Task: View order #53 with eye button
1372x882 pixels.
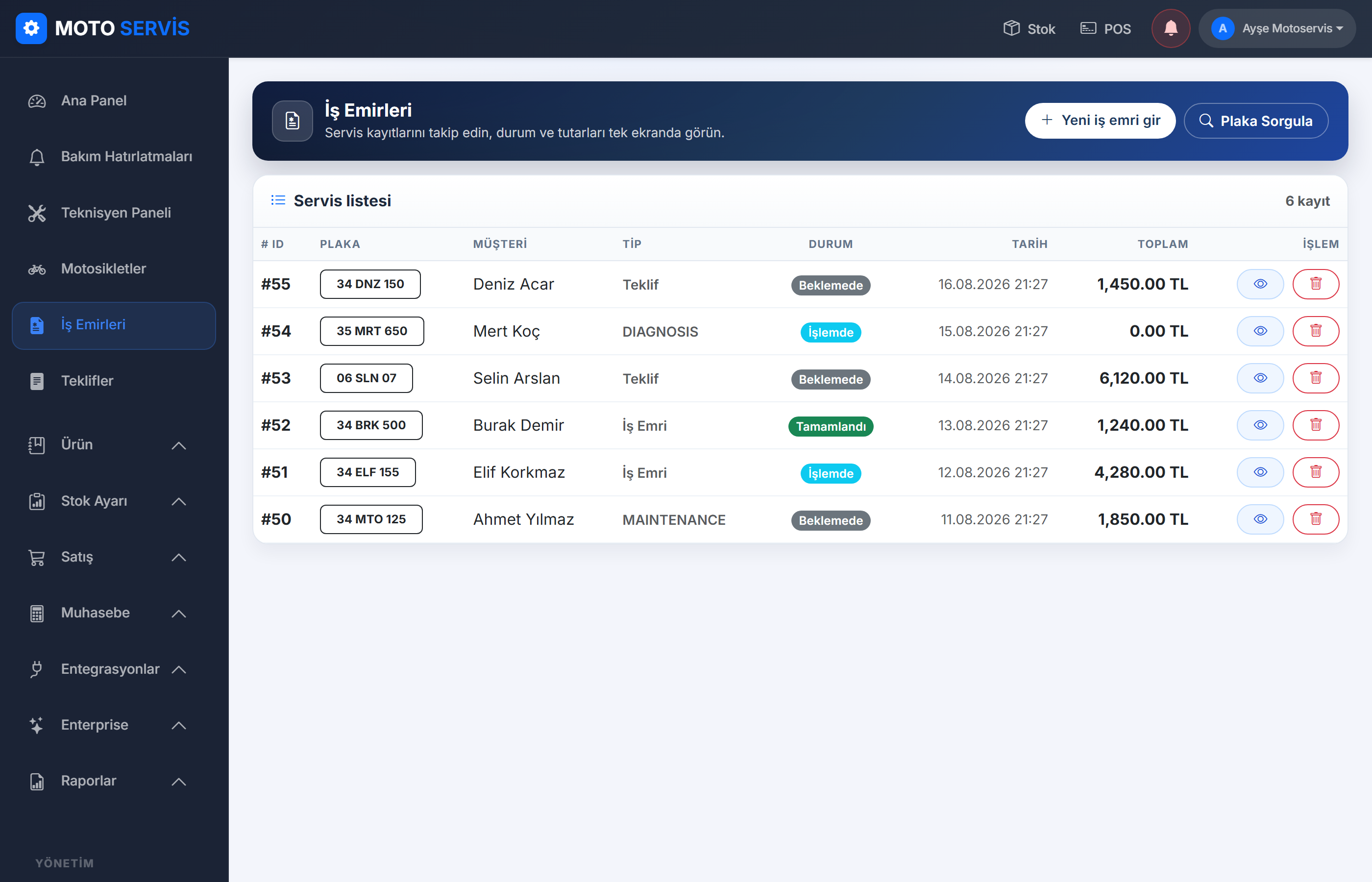Action: coord(1260,378)
